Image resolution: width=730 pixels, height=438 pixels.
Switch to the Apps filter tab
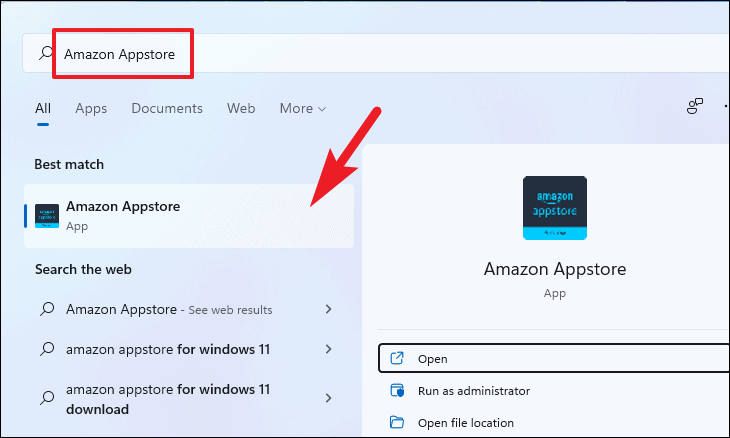tap(91, 108)
